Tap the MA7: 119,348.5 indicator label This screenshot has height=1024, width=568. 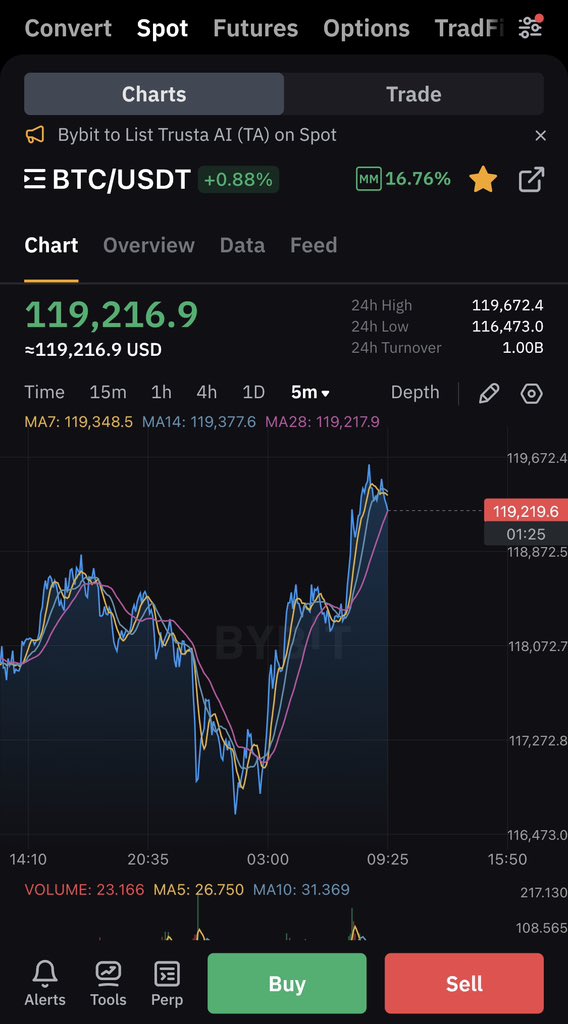click(78, 422)
